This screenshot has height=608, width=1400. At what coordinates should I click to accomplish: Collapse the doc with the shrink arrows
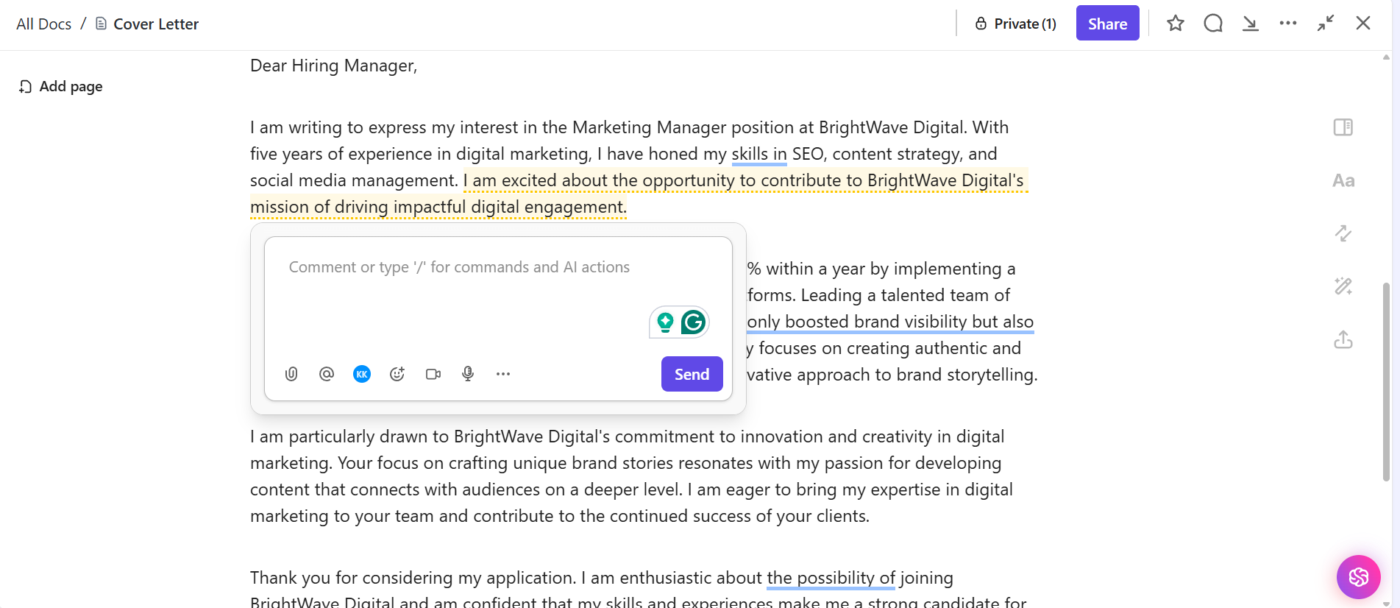[1326, 23]
